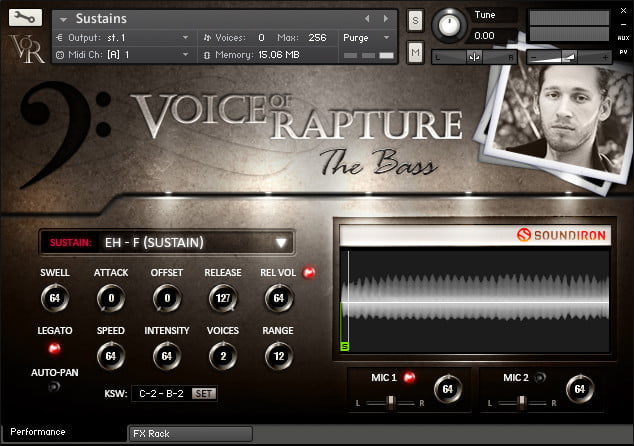The image size is (634, 446).
Task: Minimize the instrument view
Action: [623, 25]
